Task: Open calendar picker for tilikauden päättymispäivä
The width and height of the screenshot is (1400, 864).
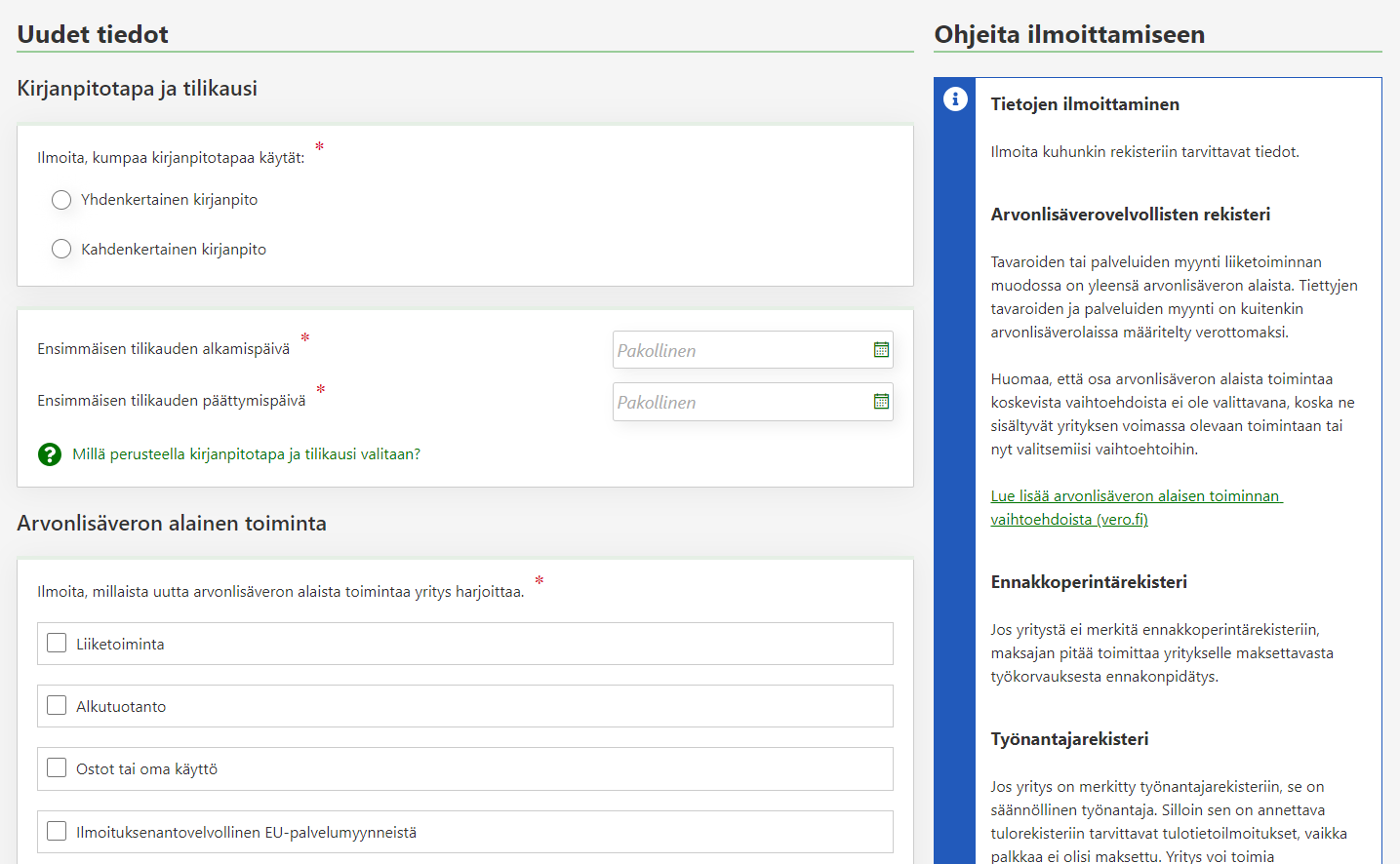Action: coord(881,402)
